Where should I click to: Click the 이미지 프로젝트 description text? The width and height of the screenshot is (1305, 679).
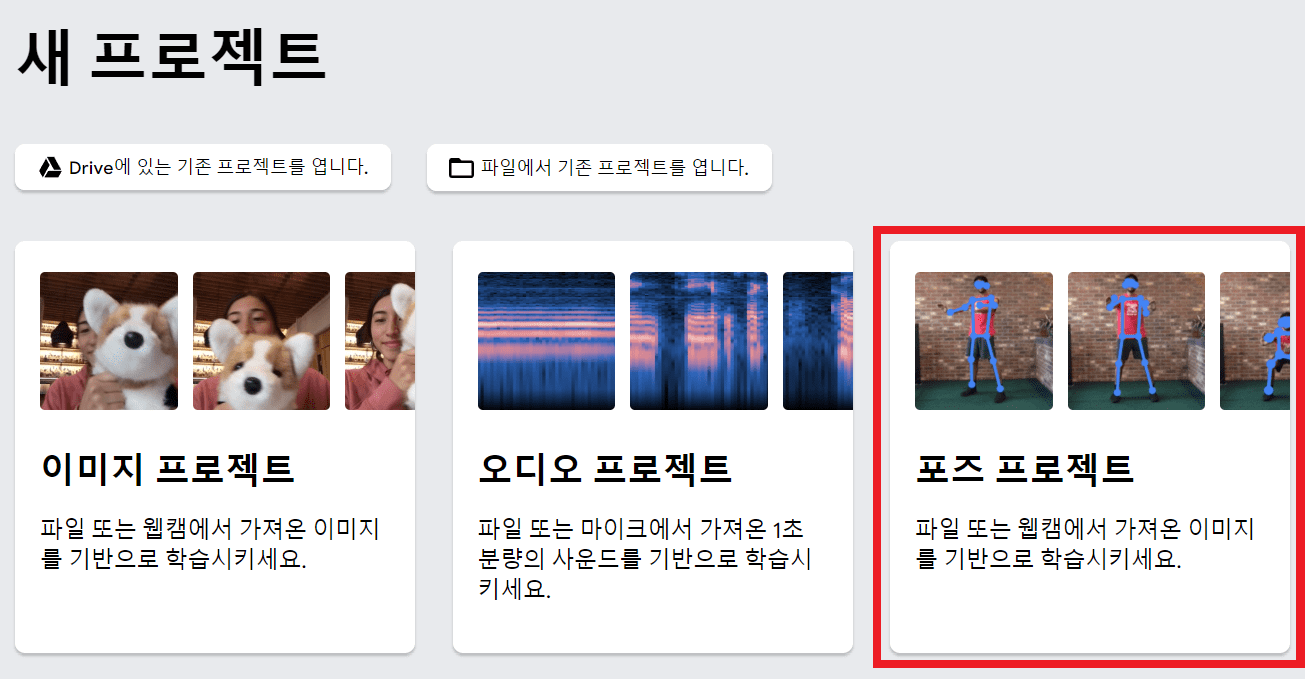click(210, 543)
